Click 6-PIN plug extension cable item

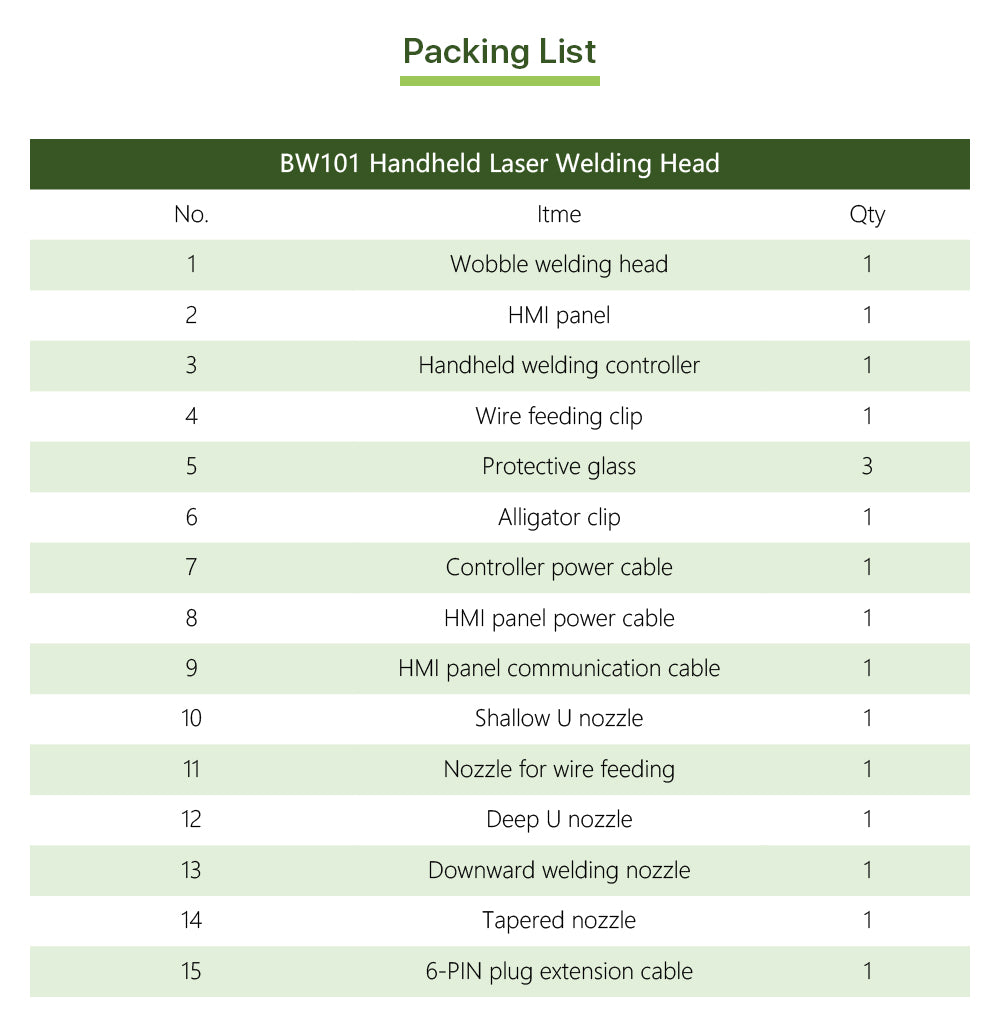click(559, 971)
